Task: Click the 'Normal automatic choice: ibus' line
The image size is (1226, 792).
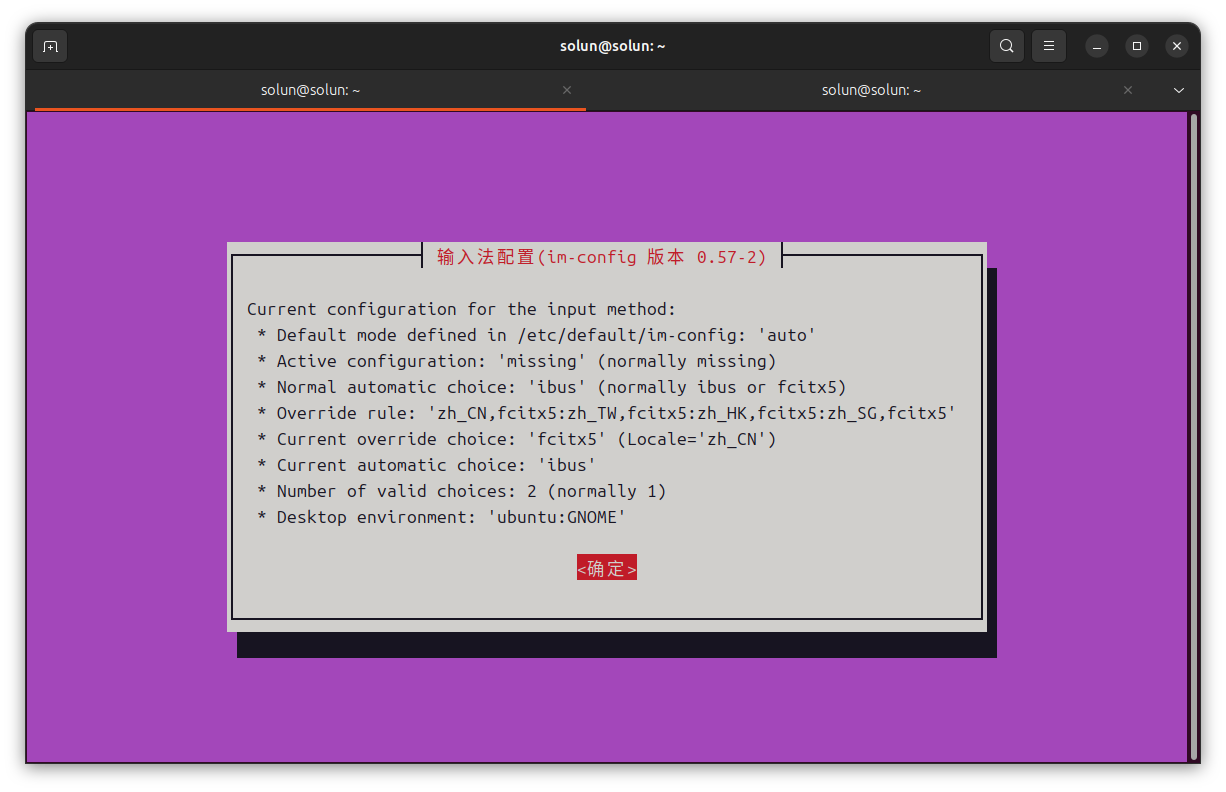Action: (552, 387)
